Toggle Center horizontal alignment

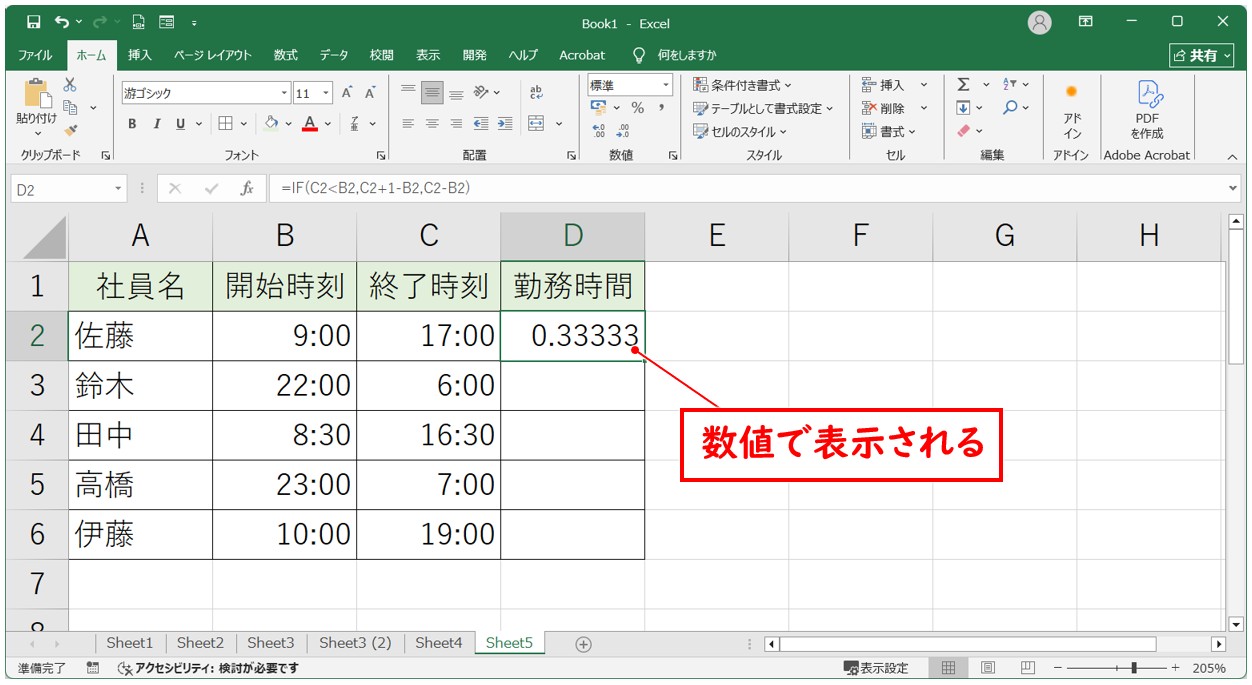pyautogui.click(x=432, y=124)
